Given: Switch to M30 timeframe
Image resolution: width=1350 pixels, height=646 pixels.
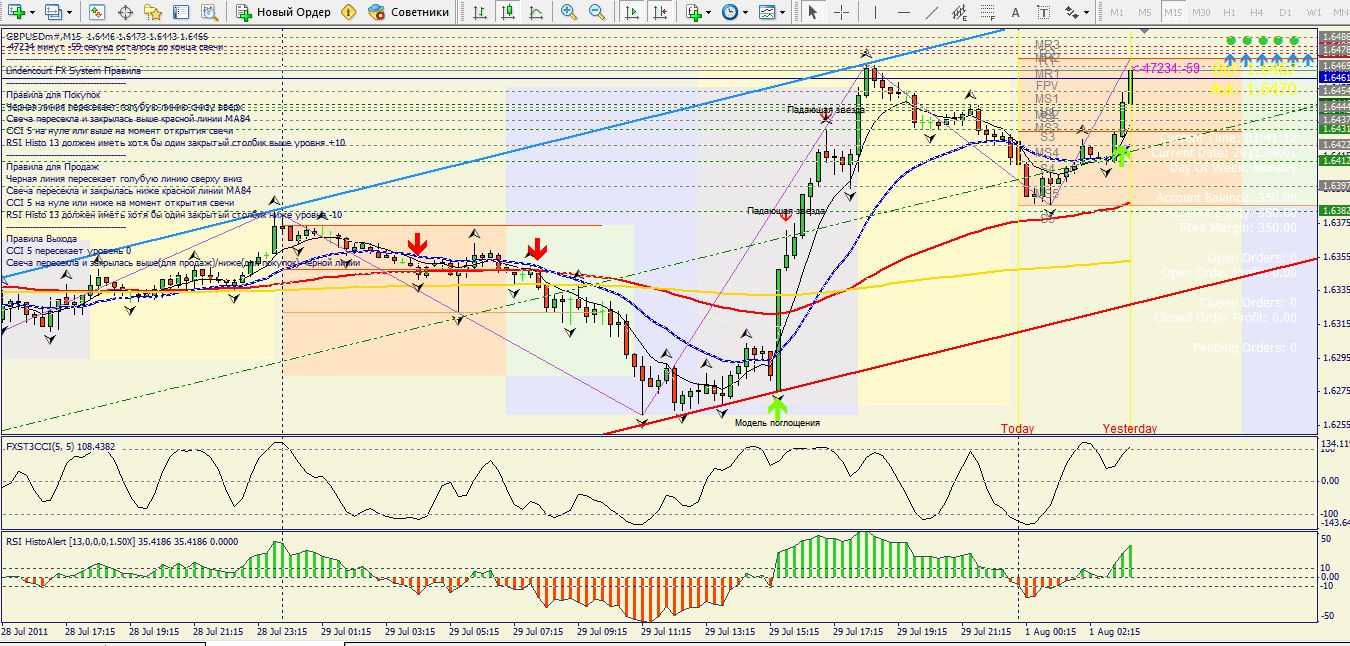Looking at the screenshot, I should point(1201,12).
